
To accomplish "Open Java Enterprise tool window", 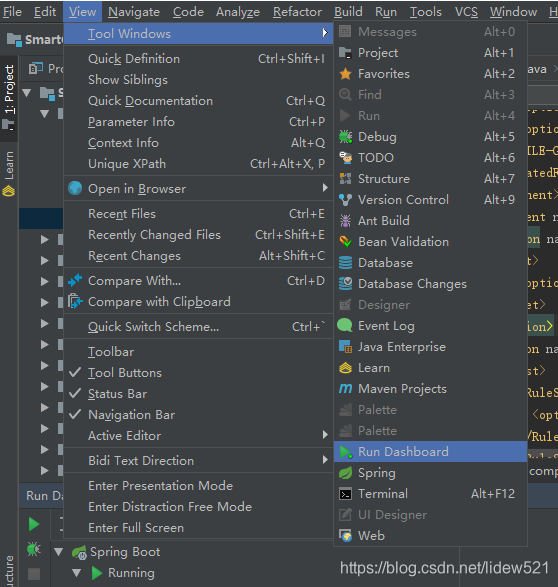I will 430,347.
